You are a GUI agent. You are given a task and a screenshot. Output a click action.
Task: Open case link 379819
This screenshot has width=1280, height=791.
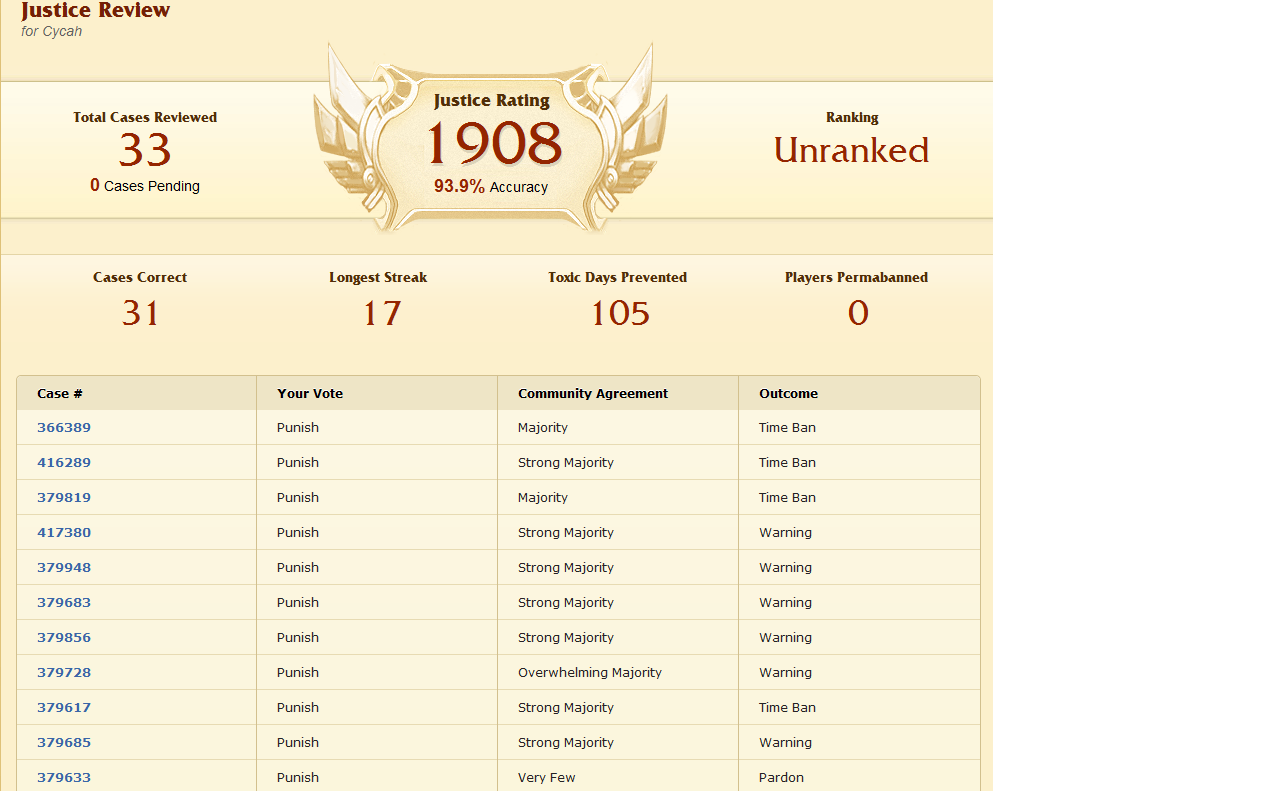tap(64, 497)
